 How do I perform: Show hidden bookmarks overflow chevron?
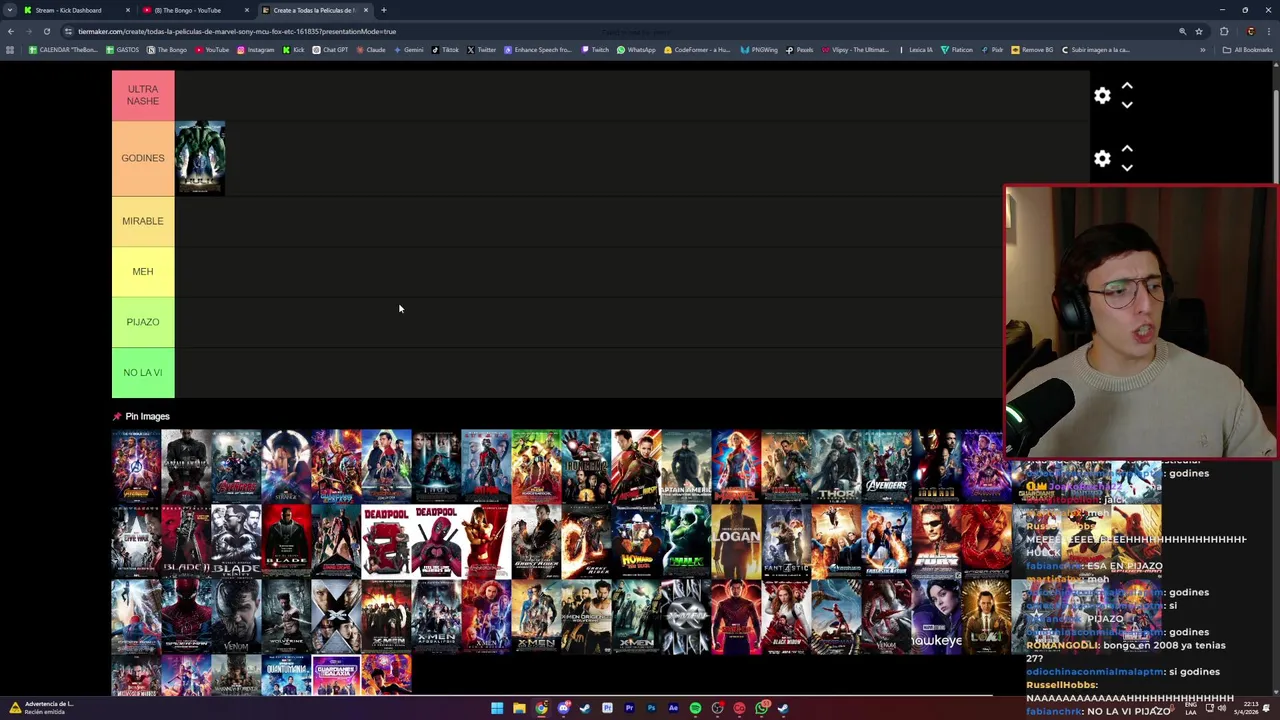1202,50
